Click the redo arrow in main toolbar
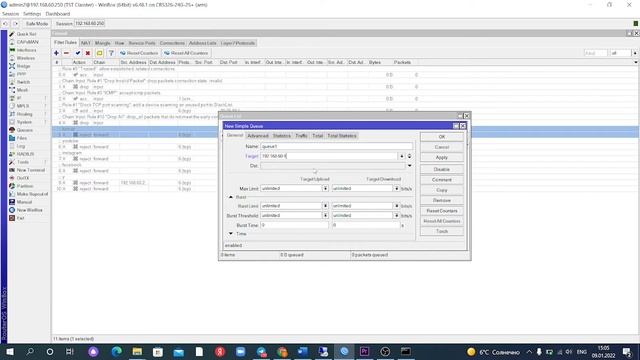The height and width of the screenshot is (360, 640). tap(16, 24)
